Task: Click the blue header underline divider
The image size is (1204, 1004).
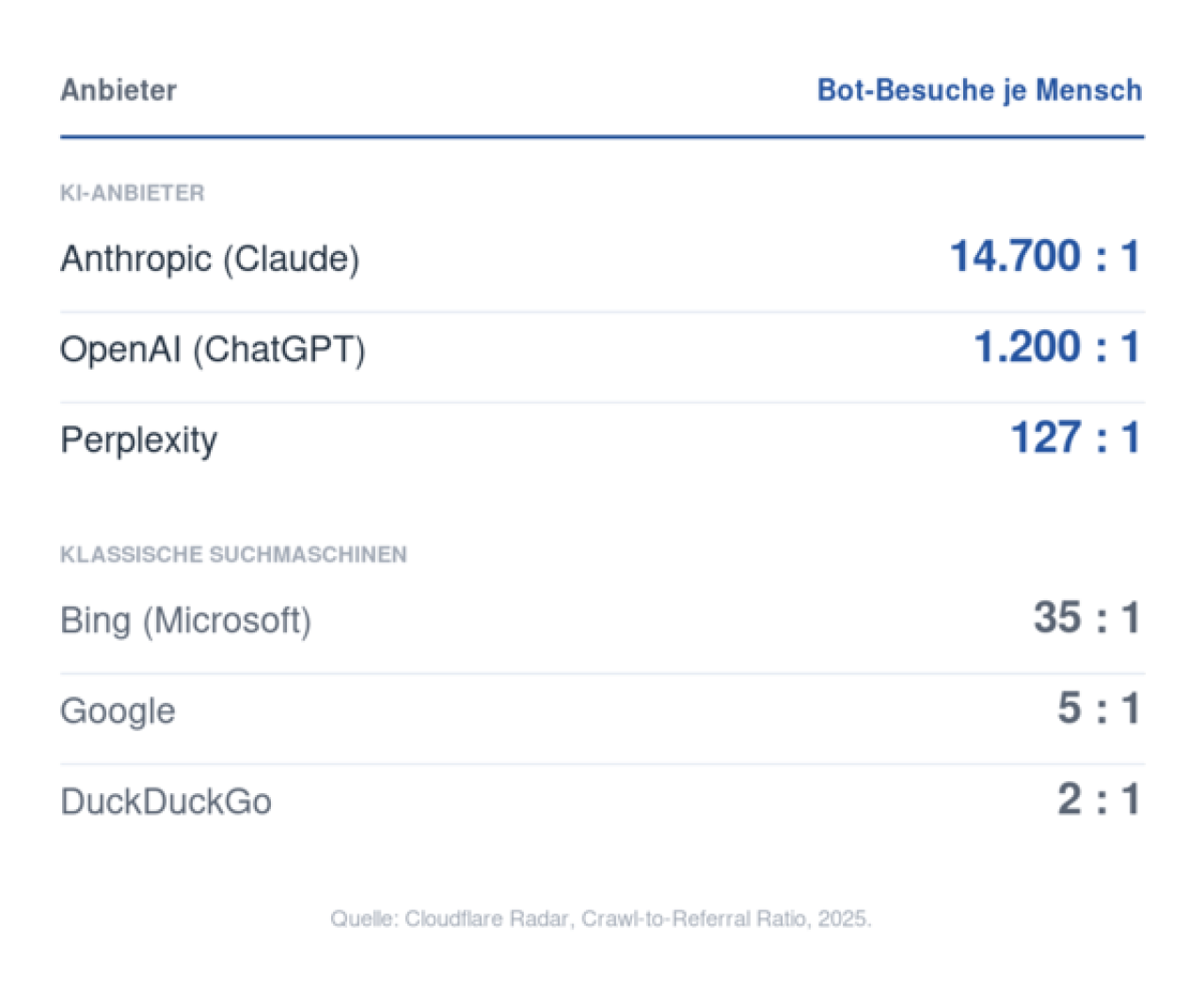Action: 602,137
